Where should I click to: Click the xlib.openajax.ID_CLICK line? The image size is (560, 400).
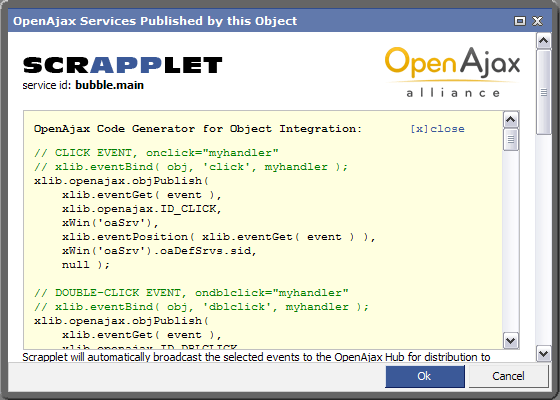(x=142, y=209)
